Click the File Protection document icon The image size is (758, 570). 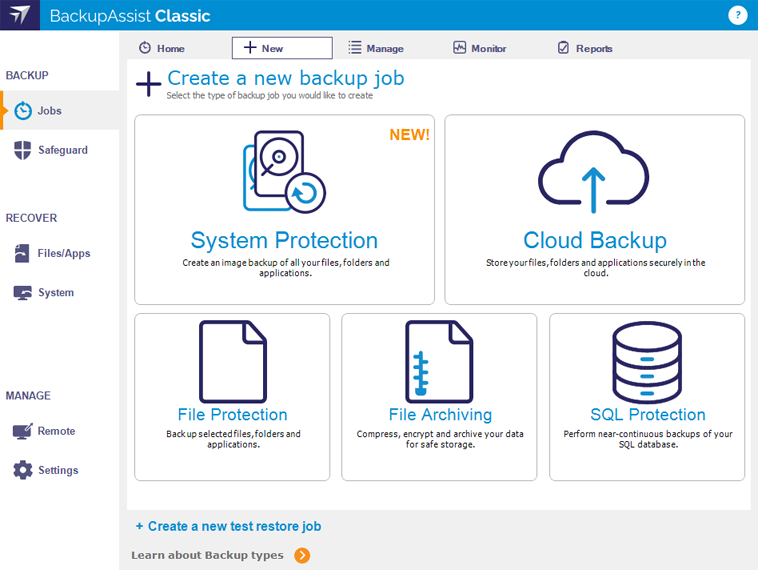tap(233, 361)
